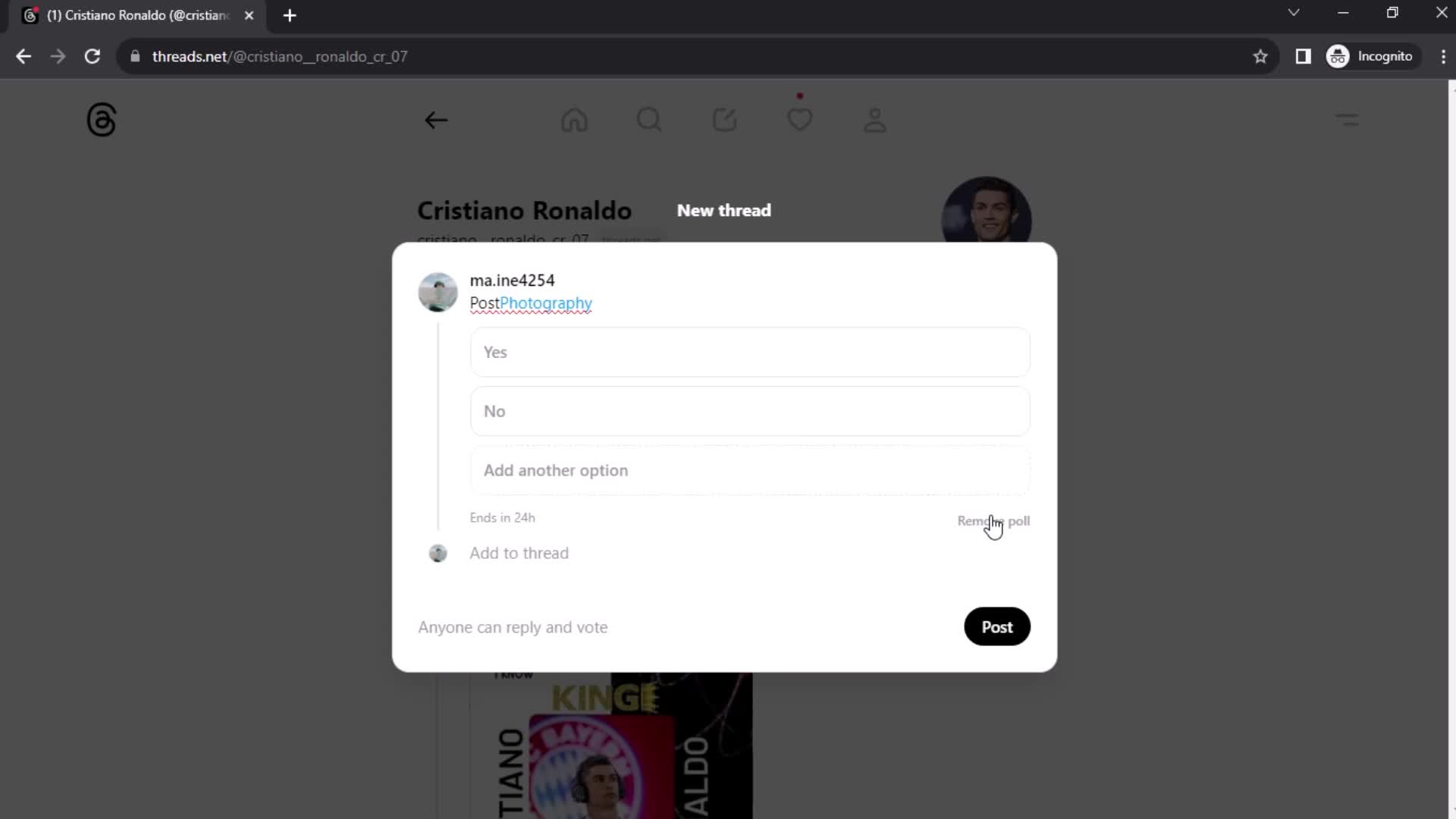This screenshot has width=1456, height=819.
Task: Click Remove poll option
Action: tap(993, 521)
